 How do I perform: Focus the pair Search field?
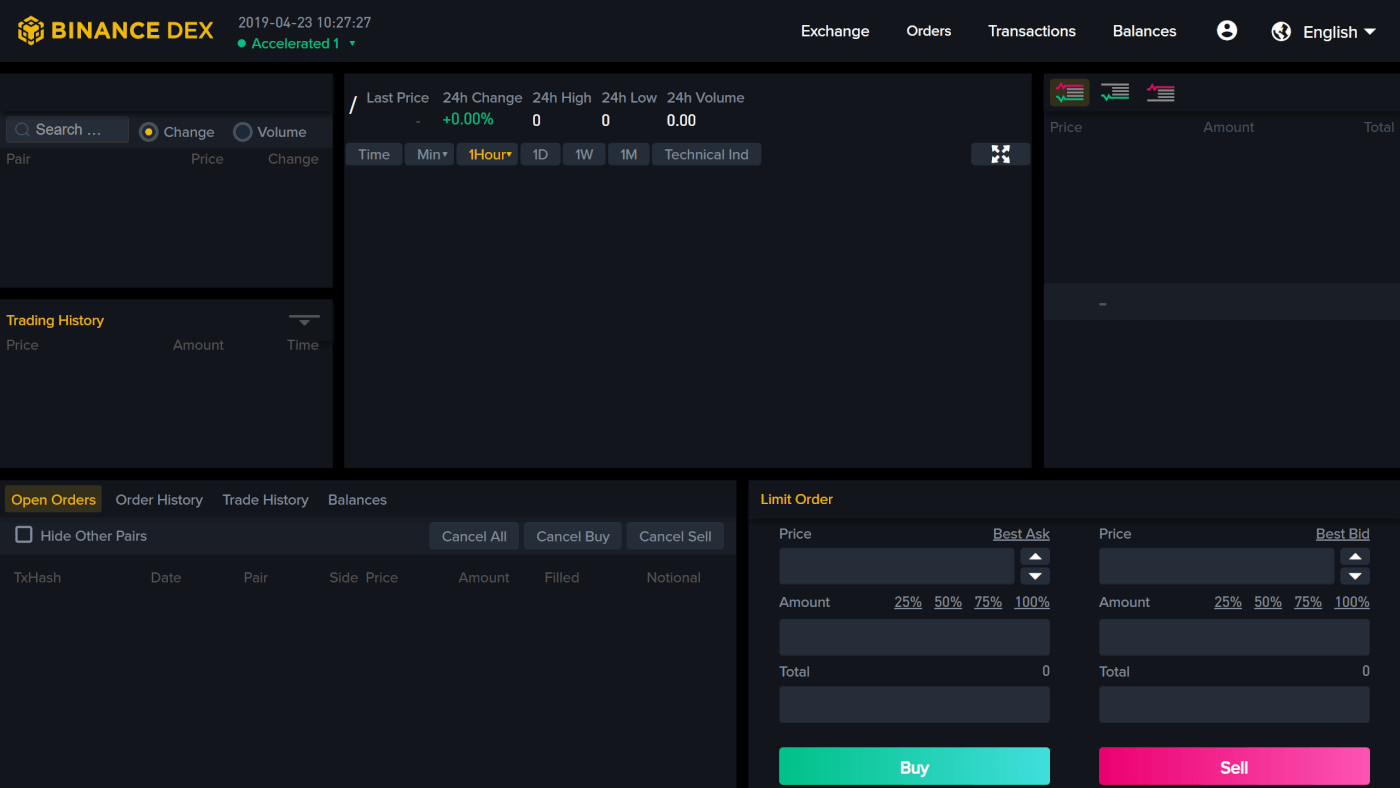click(x=68, y=130)
